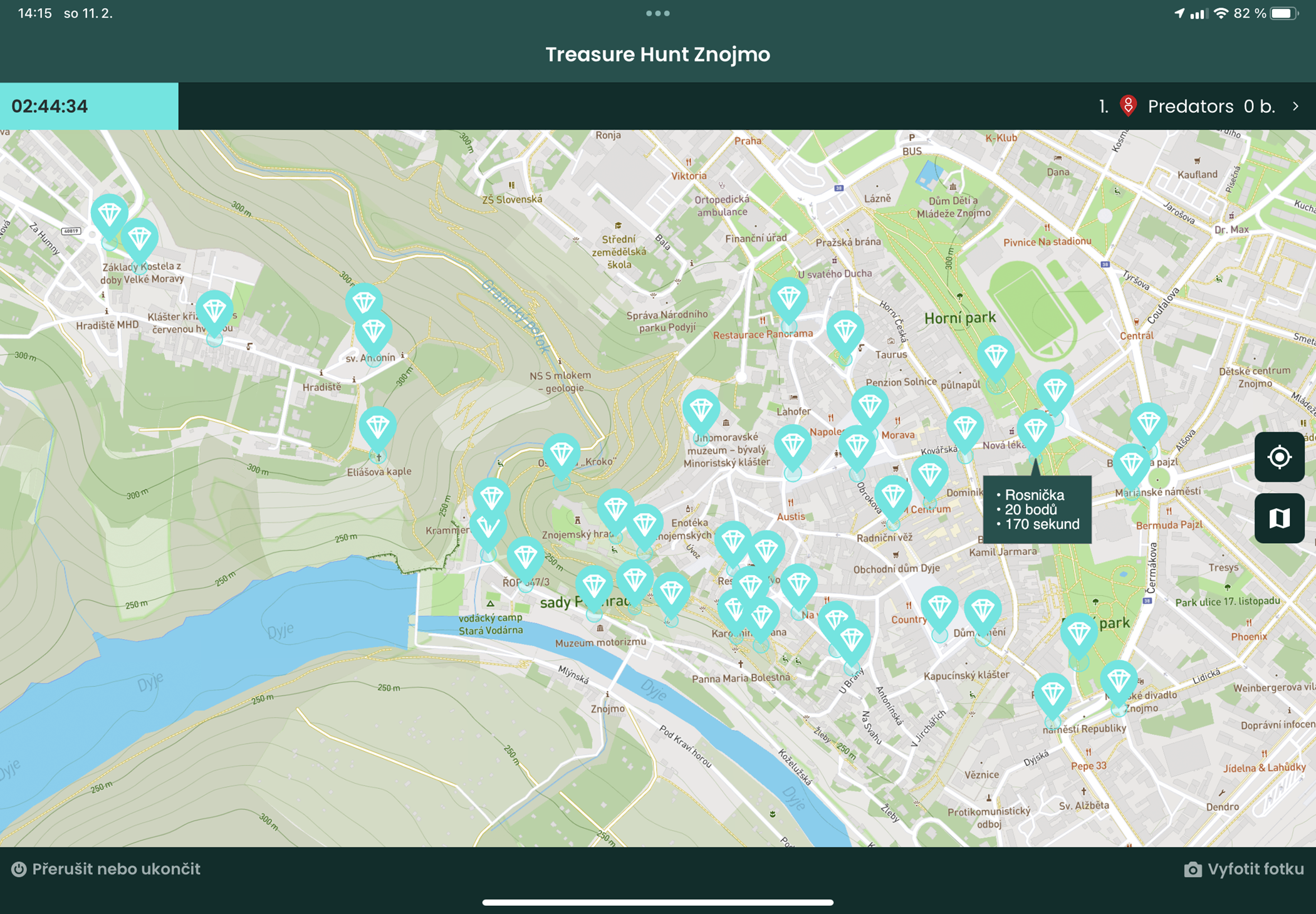This screenshot has width=1316, height=914.
Task: Tap the three-dot multitasking indicator
Action: 658,13
